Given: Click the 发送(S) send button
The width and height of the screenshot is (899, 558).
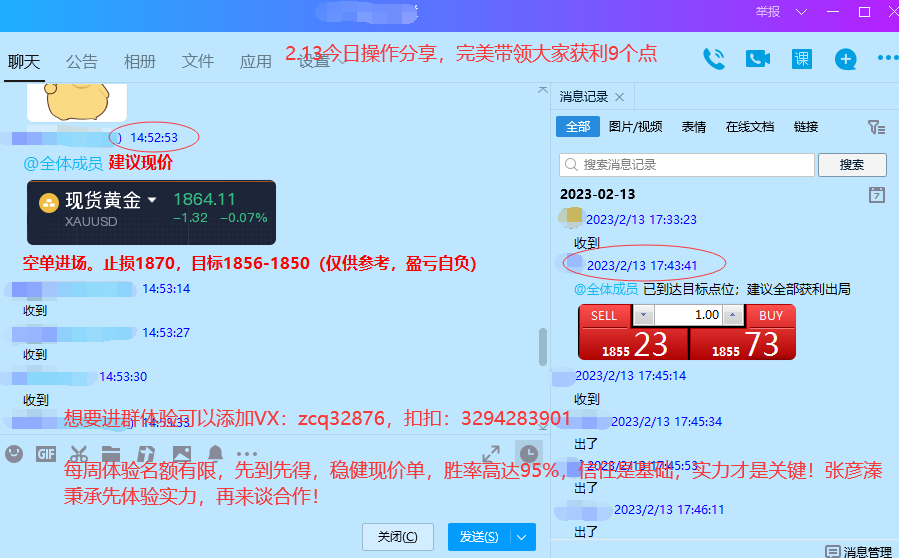Looking at the screenshot, I should coord(479,537).
